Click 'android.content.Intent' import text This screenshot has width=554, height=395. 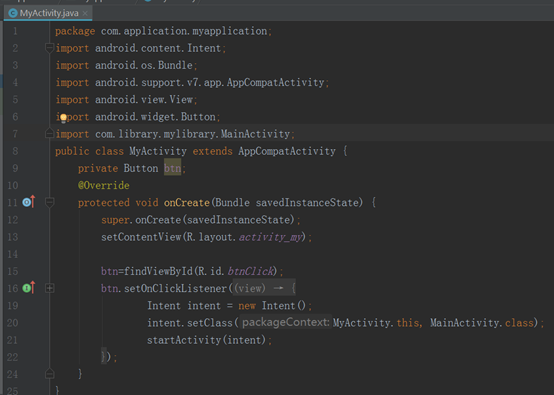click(158, 48)
